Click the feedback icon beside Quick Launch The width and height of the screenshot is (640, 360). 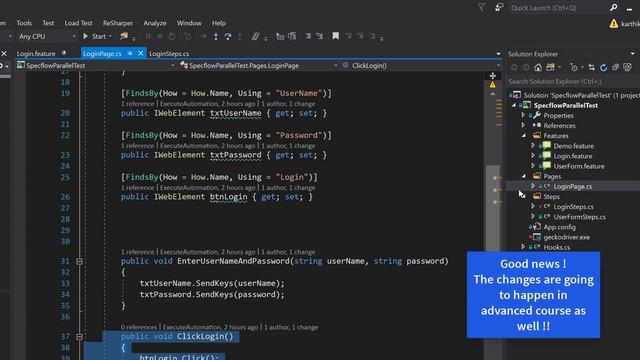point(499,7)
